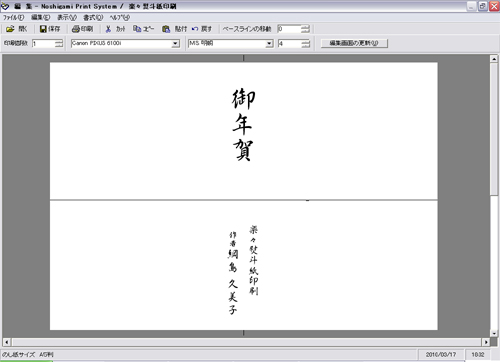Click into the print copies input field
The image size is (500, 362).
43,44
